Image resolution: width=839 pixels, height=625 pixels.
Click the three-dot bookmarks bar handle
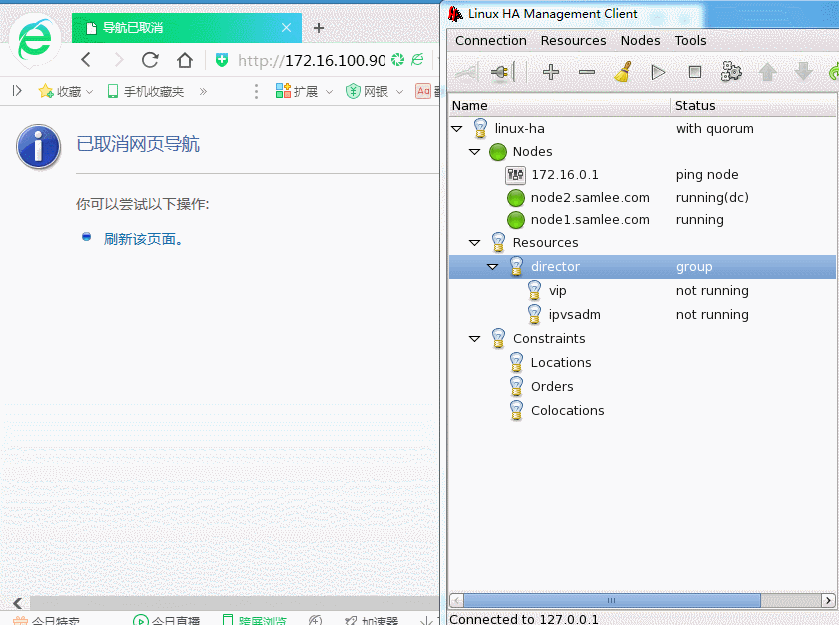coord(256,92)
